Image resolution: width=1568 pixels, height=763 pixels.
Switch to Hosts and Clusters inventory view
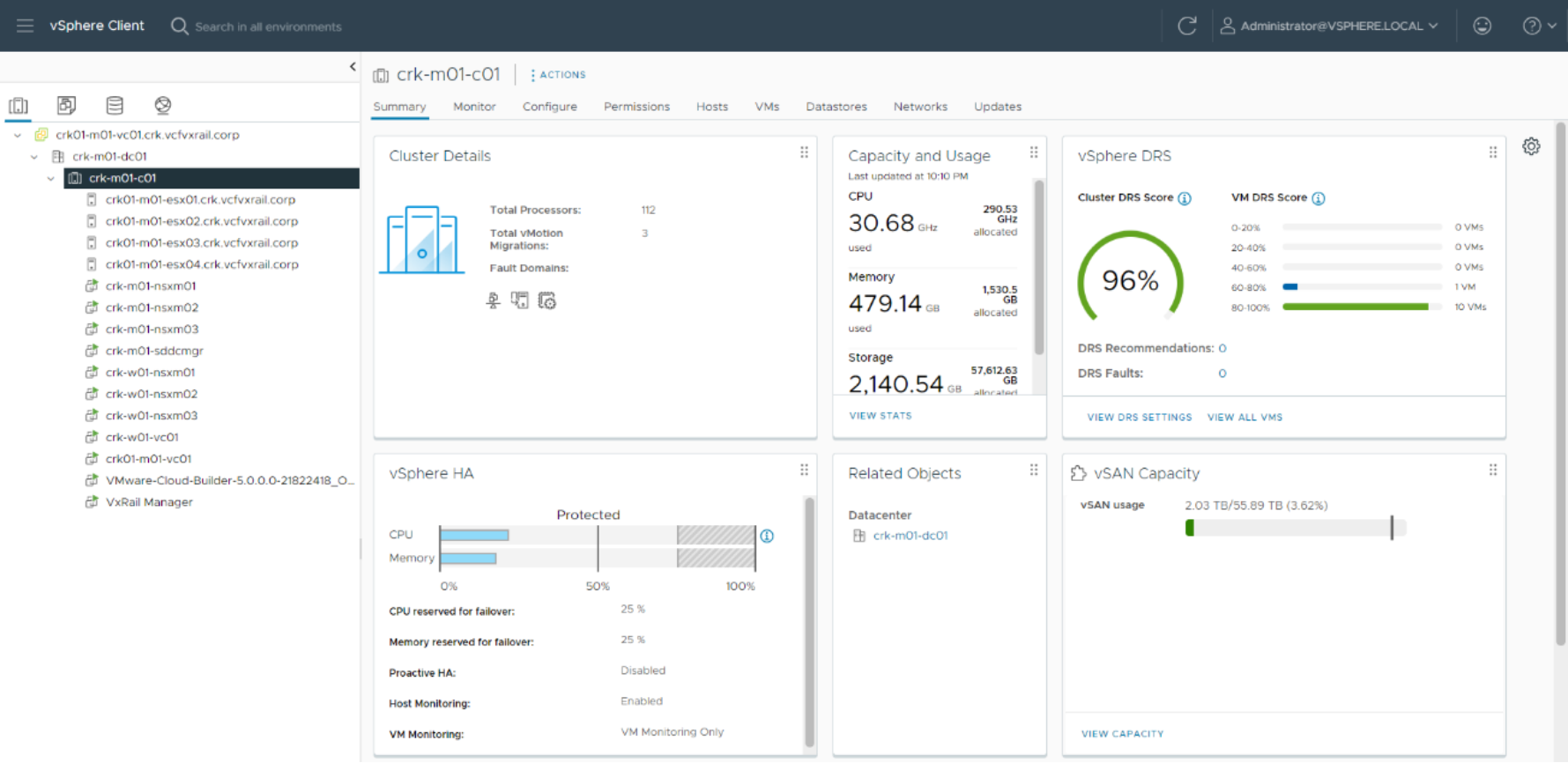click(19, 106)
